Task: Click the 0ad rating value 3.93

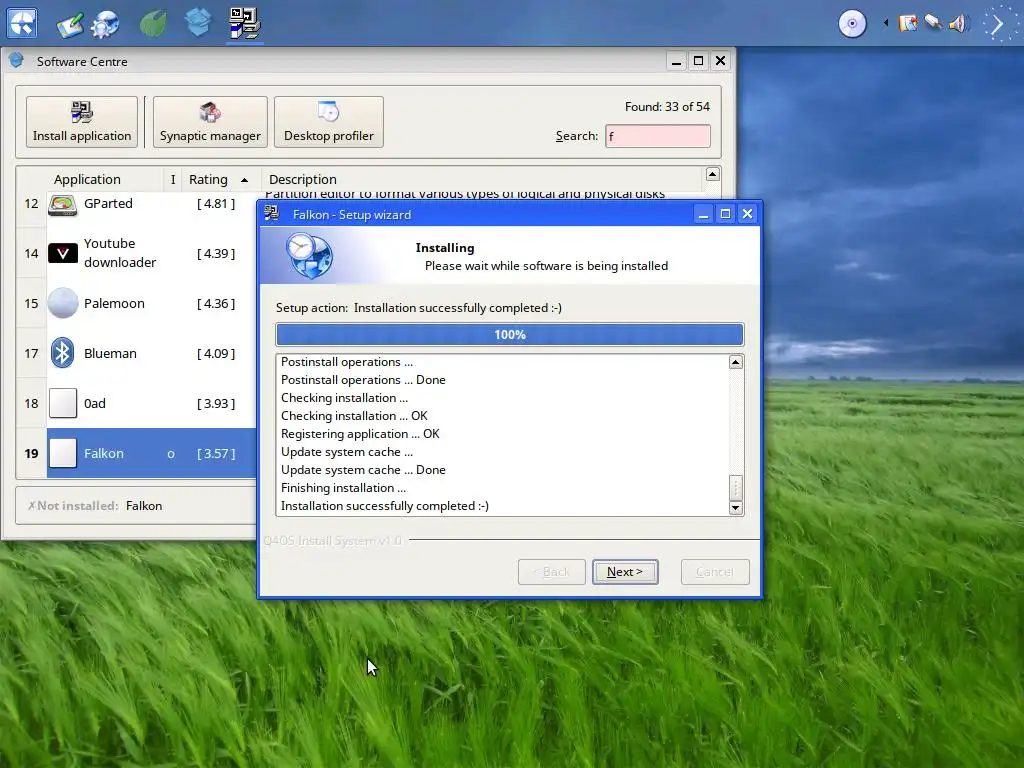Action: tap(216, 404)
